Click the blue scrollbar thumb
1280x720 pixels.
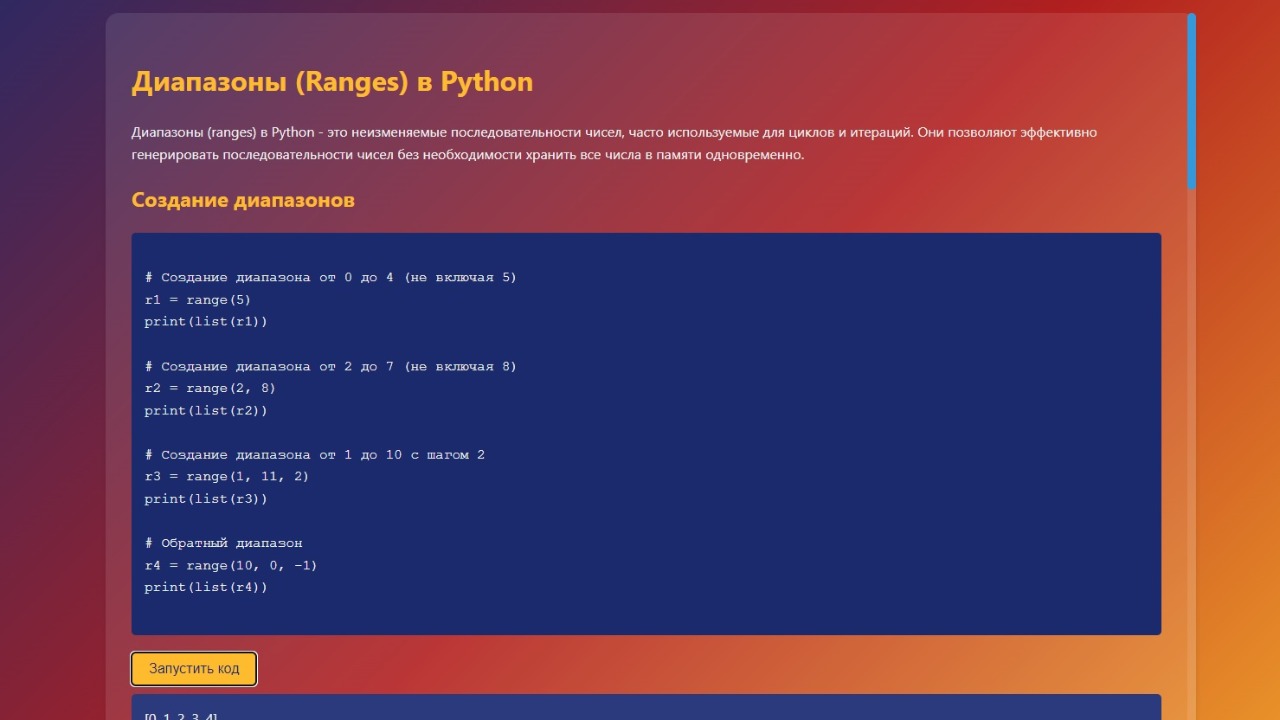click(x=1191, y=100)
